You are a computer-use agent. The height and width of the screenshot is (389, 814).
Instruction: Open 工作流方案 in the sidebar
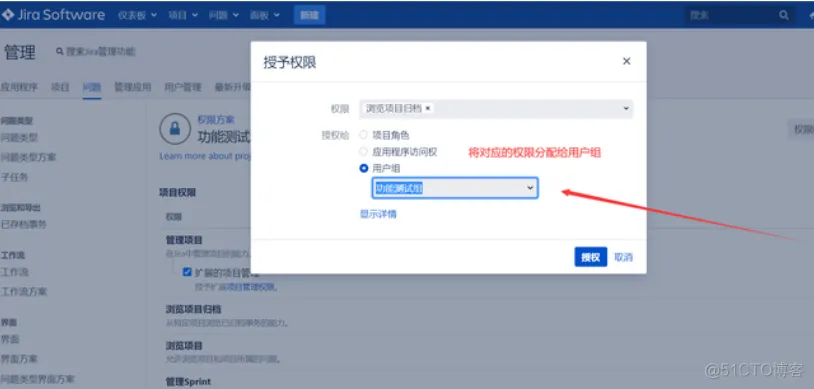[x=24, y=291]
